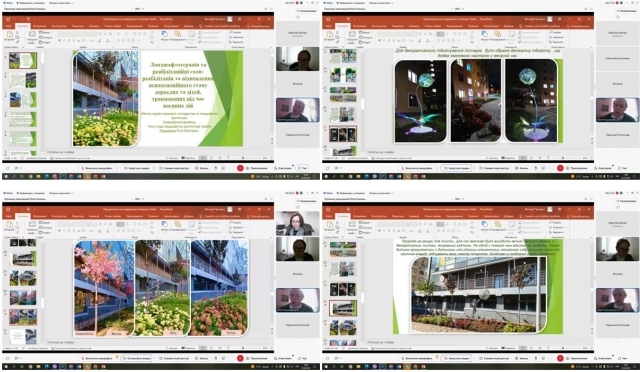Open Chrome from taskbar under title-slide window

30,176
